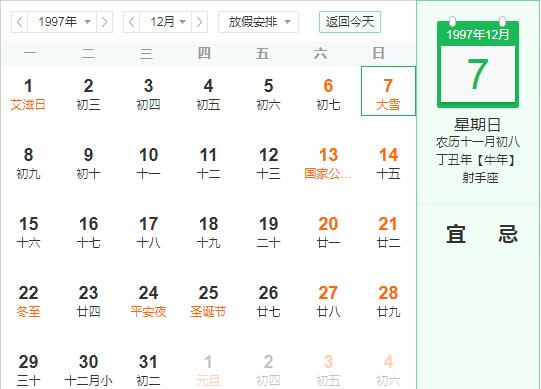Select December 31 初二
The width and height of the screenshot is (541, 389).
coord(148,370)
